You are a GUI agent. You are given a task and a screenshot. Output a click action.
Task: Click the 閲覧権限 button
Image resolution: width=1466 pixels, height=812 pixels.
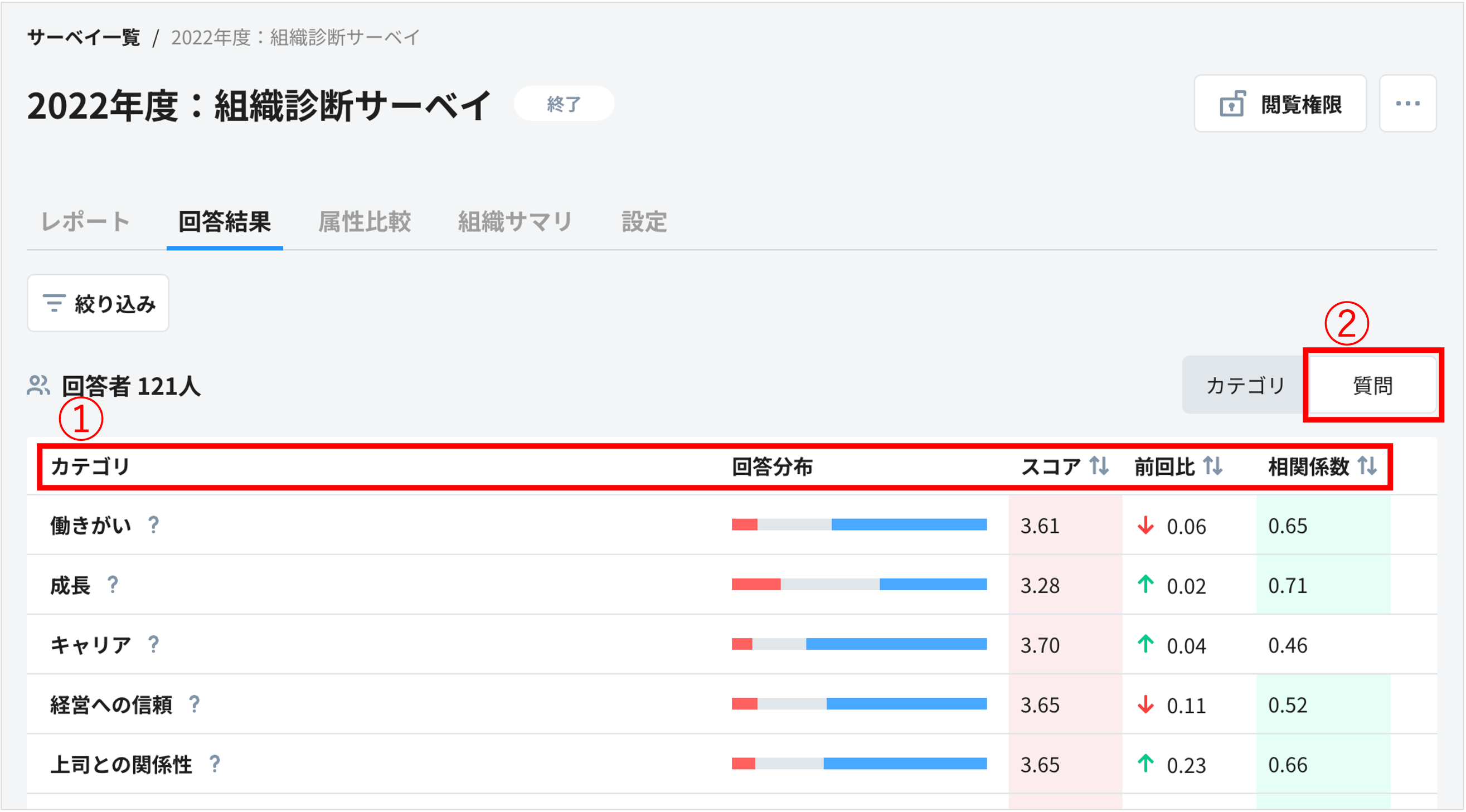[x=1280, y=104]
